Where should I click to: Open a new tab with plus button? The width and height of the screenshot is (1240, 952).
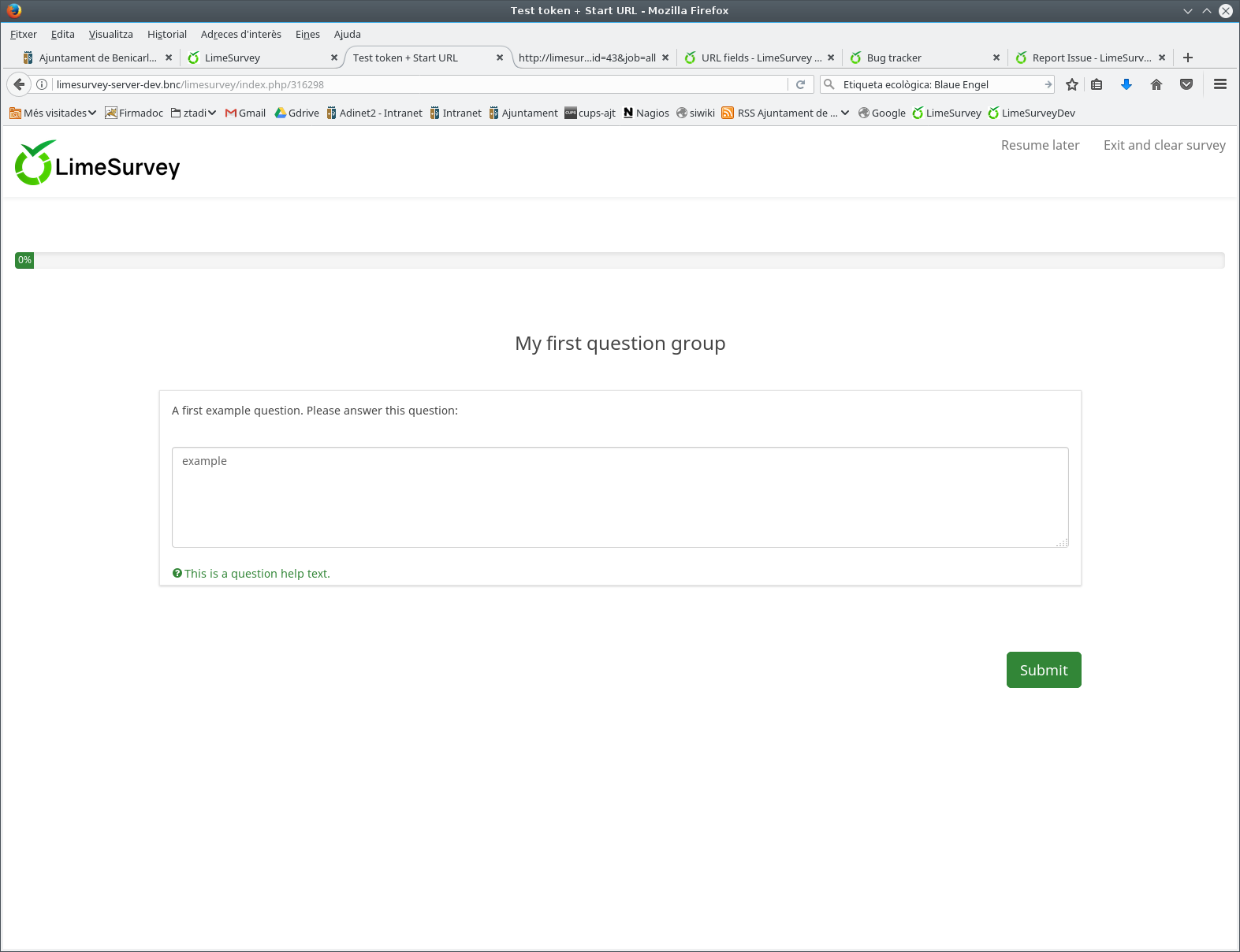[1188, 58]
